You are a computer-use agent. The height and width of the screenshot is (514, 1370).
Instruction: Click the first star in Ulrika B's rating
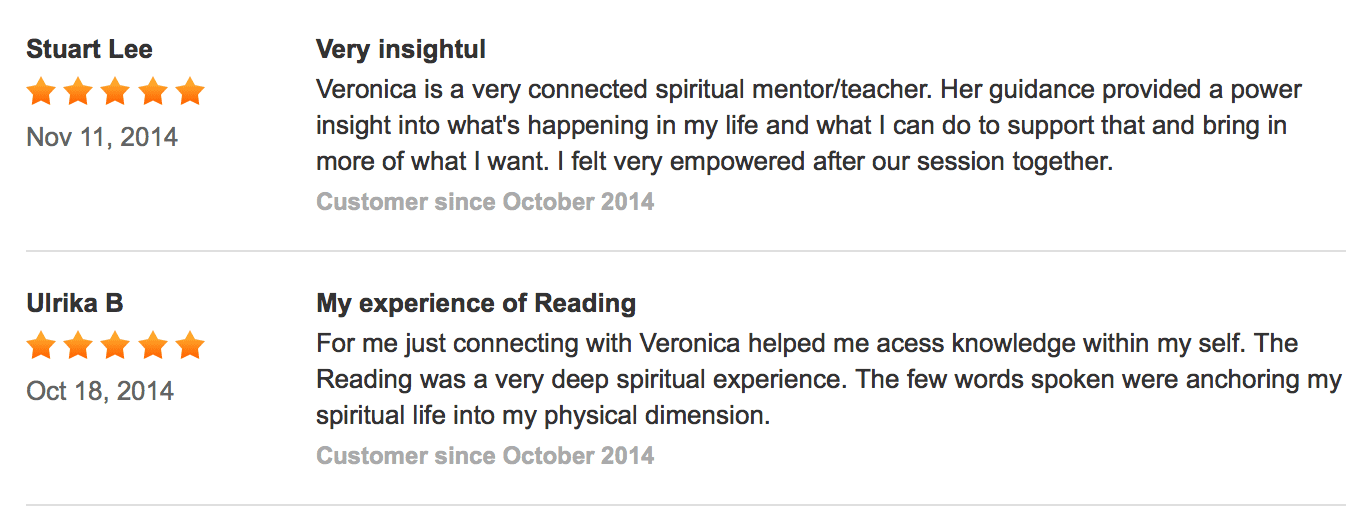point(41,346)
